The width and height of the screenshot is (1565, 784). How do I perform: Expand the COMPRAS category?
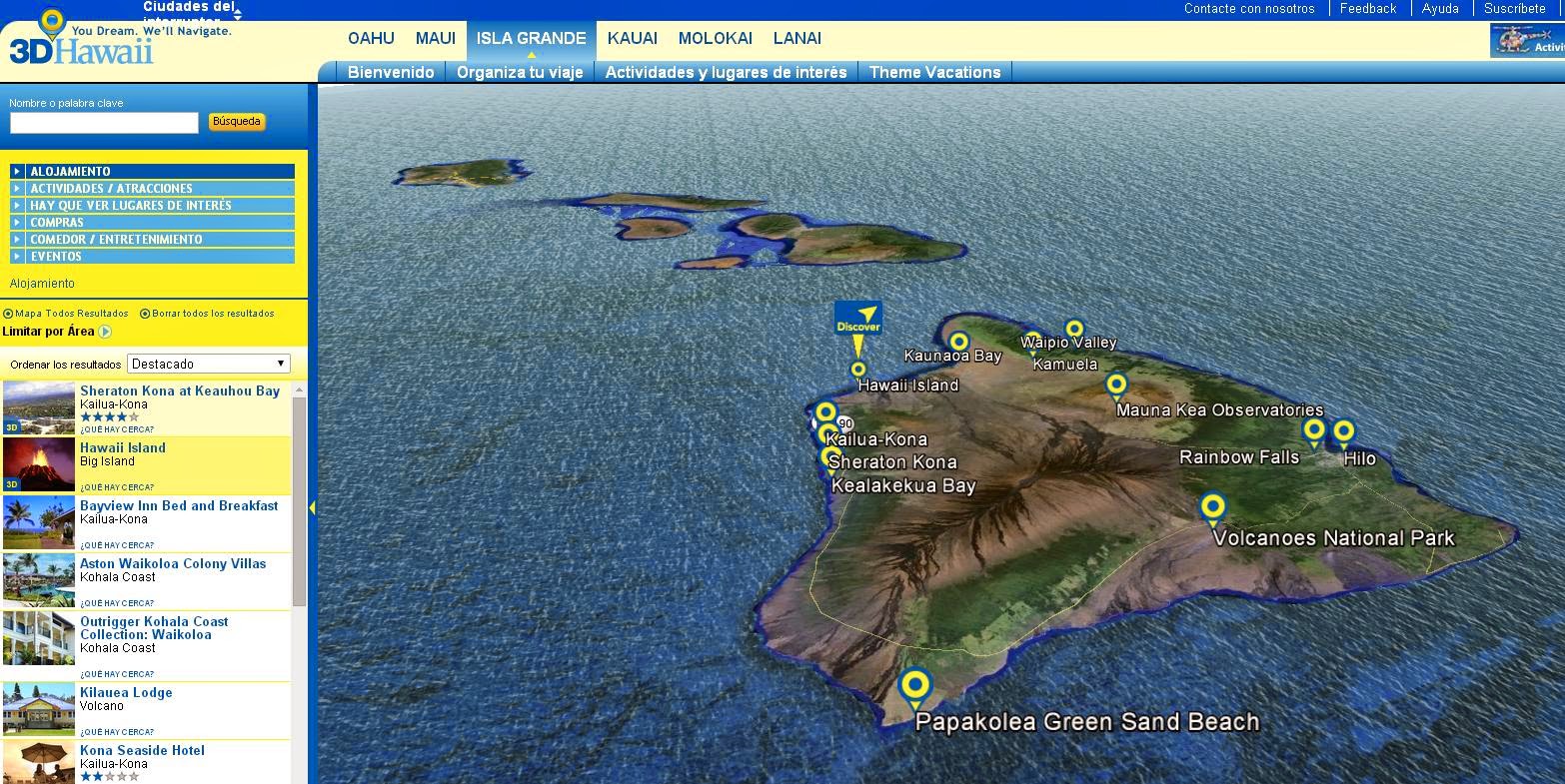tap(55, 222)
